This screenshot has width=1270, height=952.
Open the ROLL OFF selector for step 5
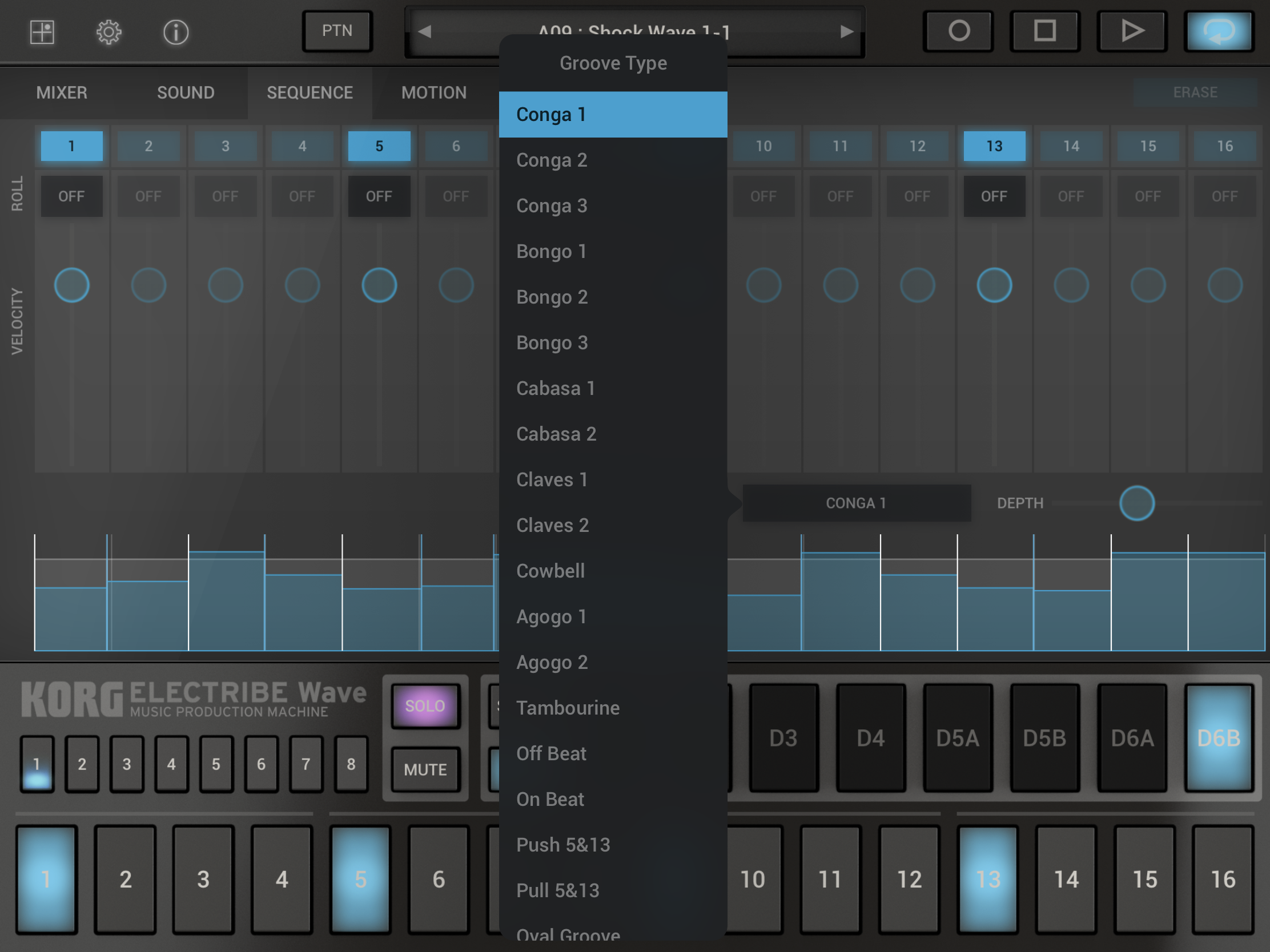(x=379, y=196)
